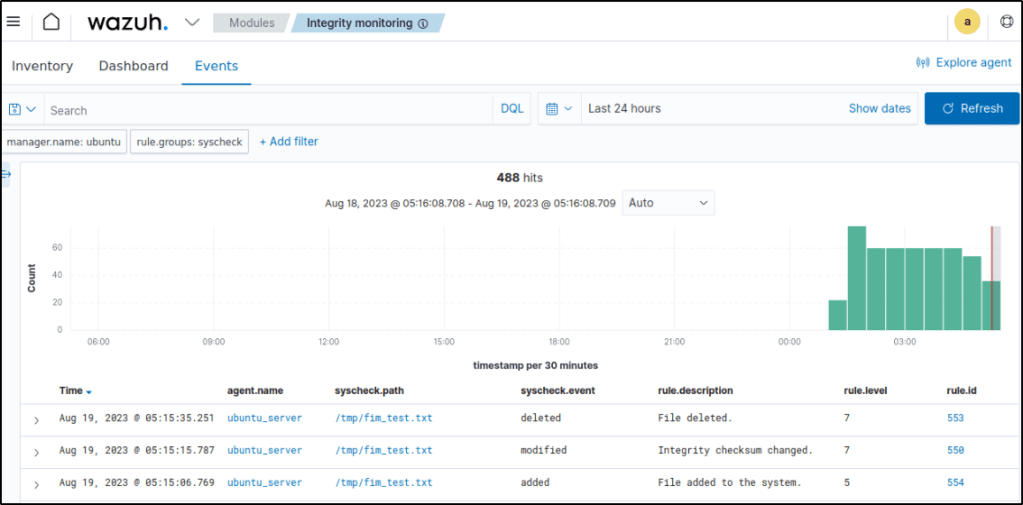Open the user avatar menu
Screen dimensions: 1023x505
point(967,22)
